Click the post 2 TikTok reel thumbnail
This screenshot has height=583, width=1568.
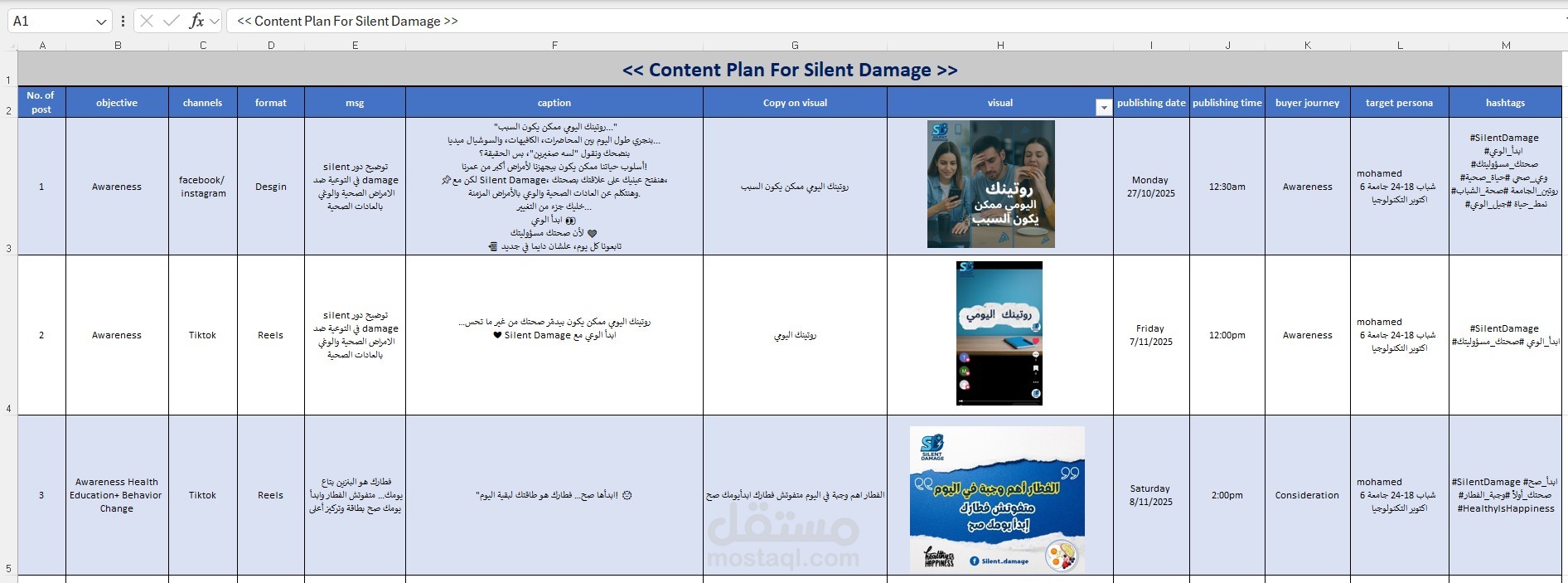tap(999, 333)
